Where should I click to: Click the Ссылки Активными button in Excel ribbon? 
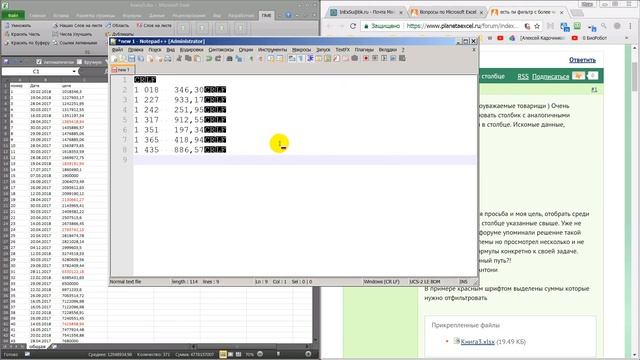click(75, 43)
